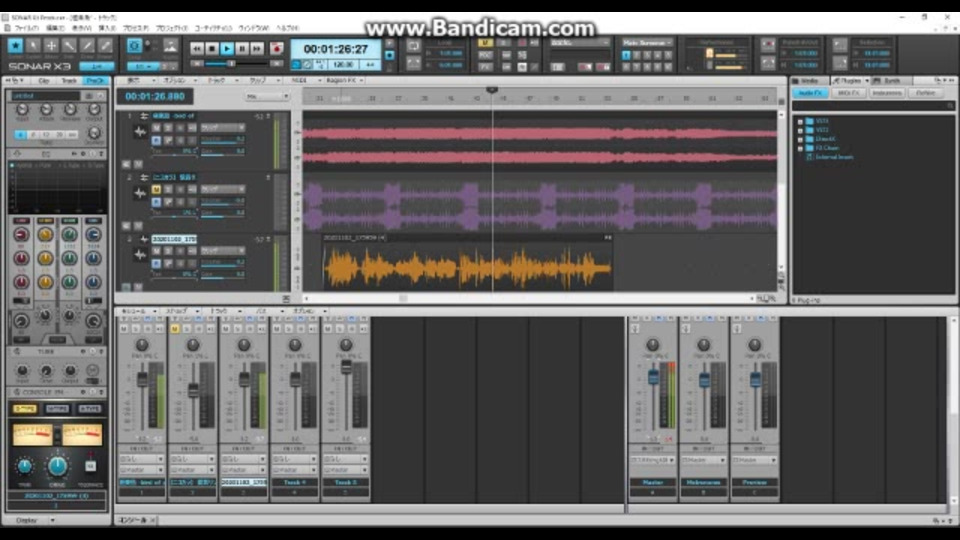Open track 1 clips edit filter dropdown

[223, 127]
